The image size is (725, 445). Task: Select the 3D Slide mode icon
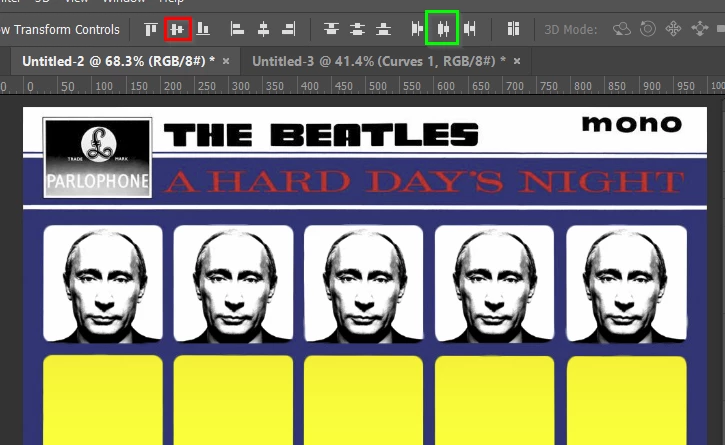(700, 29)
